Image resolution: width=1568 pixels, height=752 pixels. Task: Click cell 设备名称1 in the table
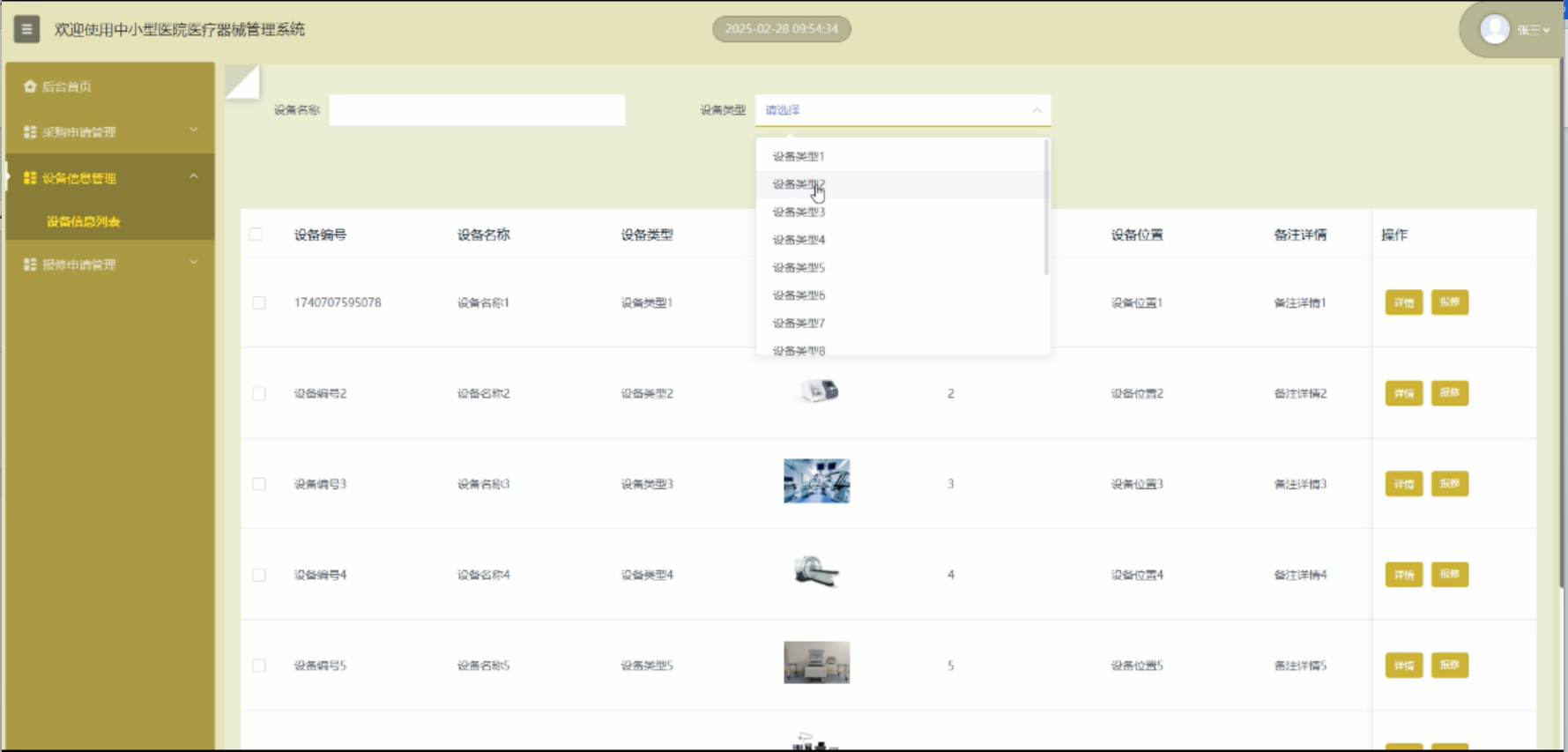click(483, 303)
